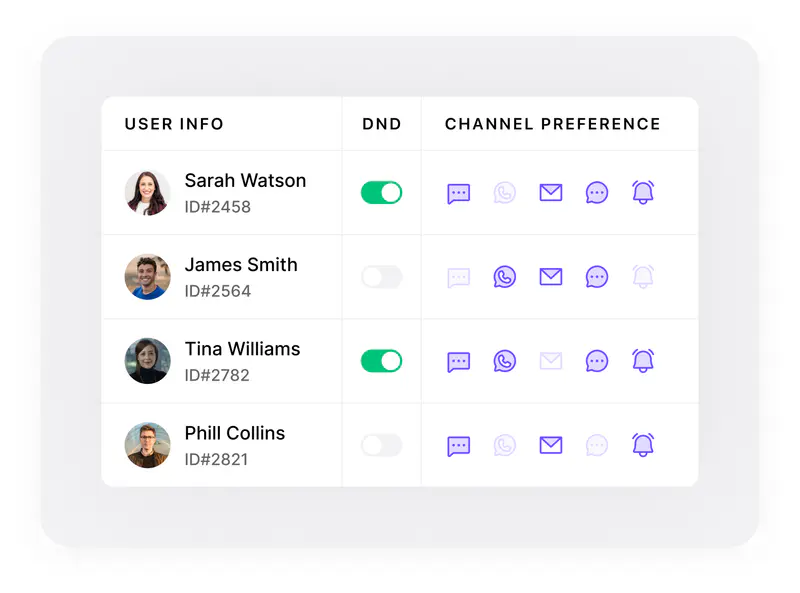
Task: Select the Tina Williams name link
Action: pos(242,349)
